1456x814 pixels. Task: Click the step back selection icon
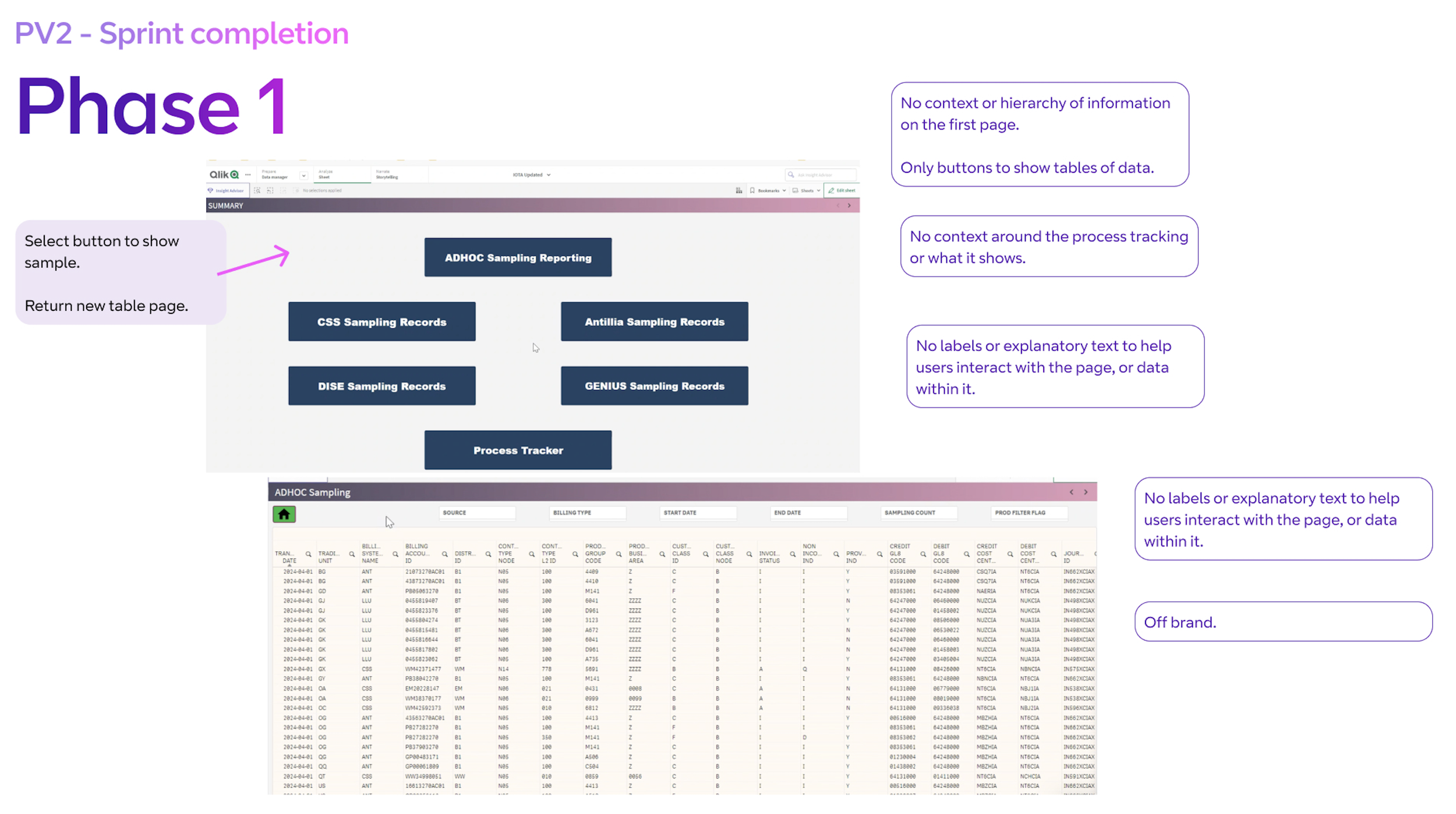[x=270, y=190]
